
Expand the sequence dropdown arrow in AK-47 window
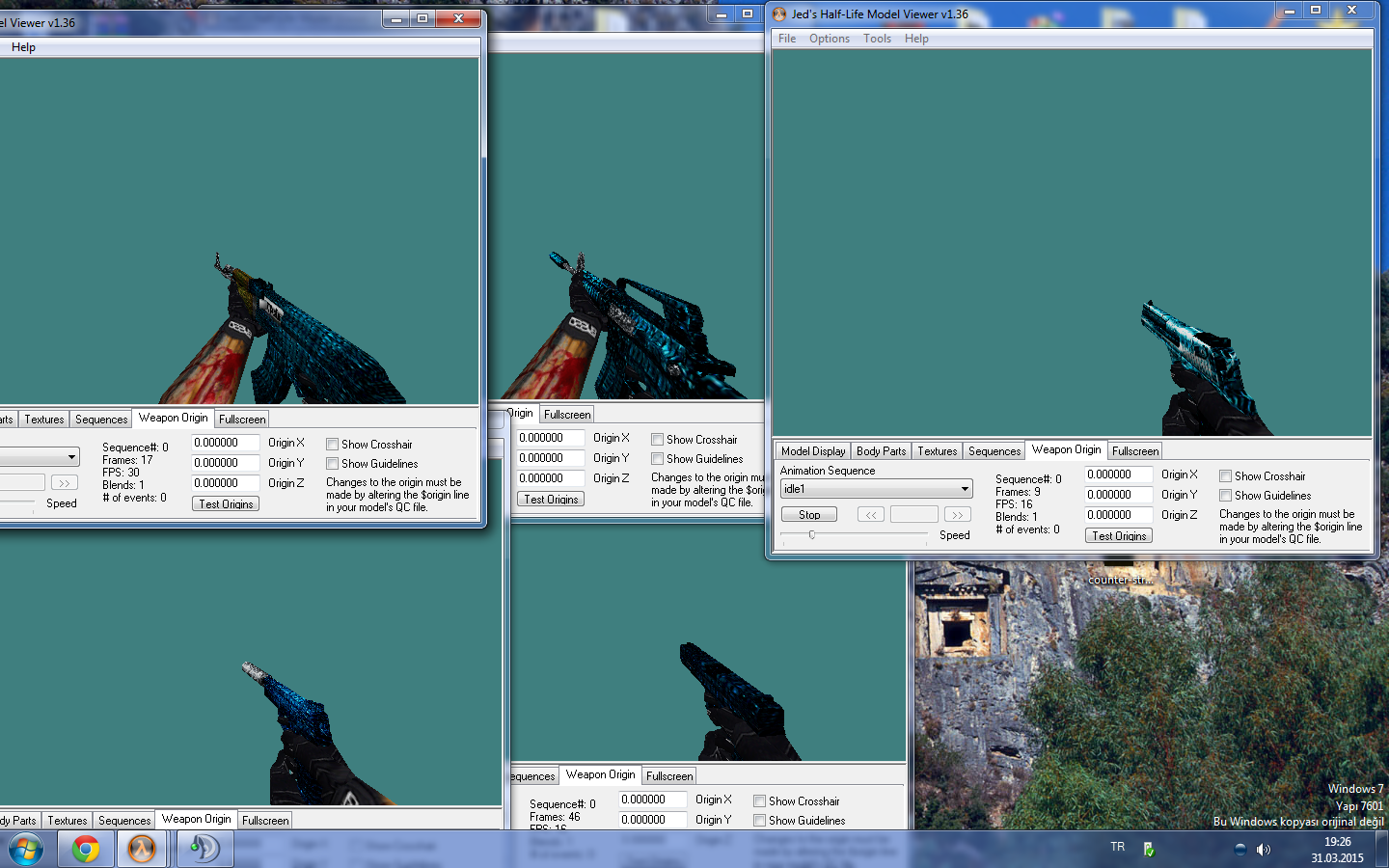71,457
